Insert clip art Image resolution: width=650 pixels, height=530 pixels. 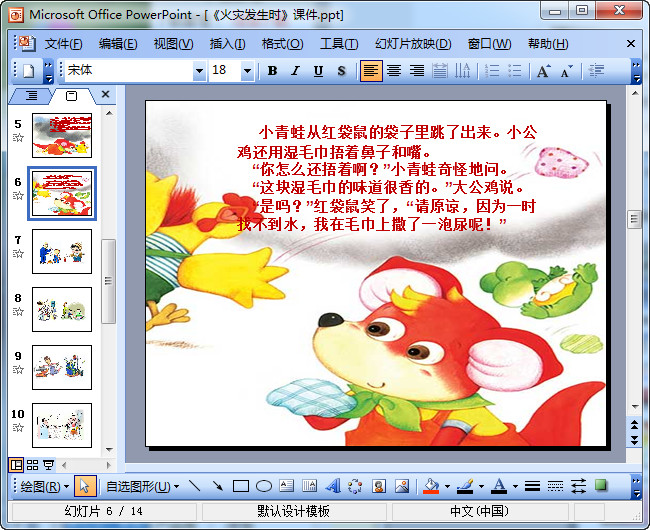pos(378,486)
